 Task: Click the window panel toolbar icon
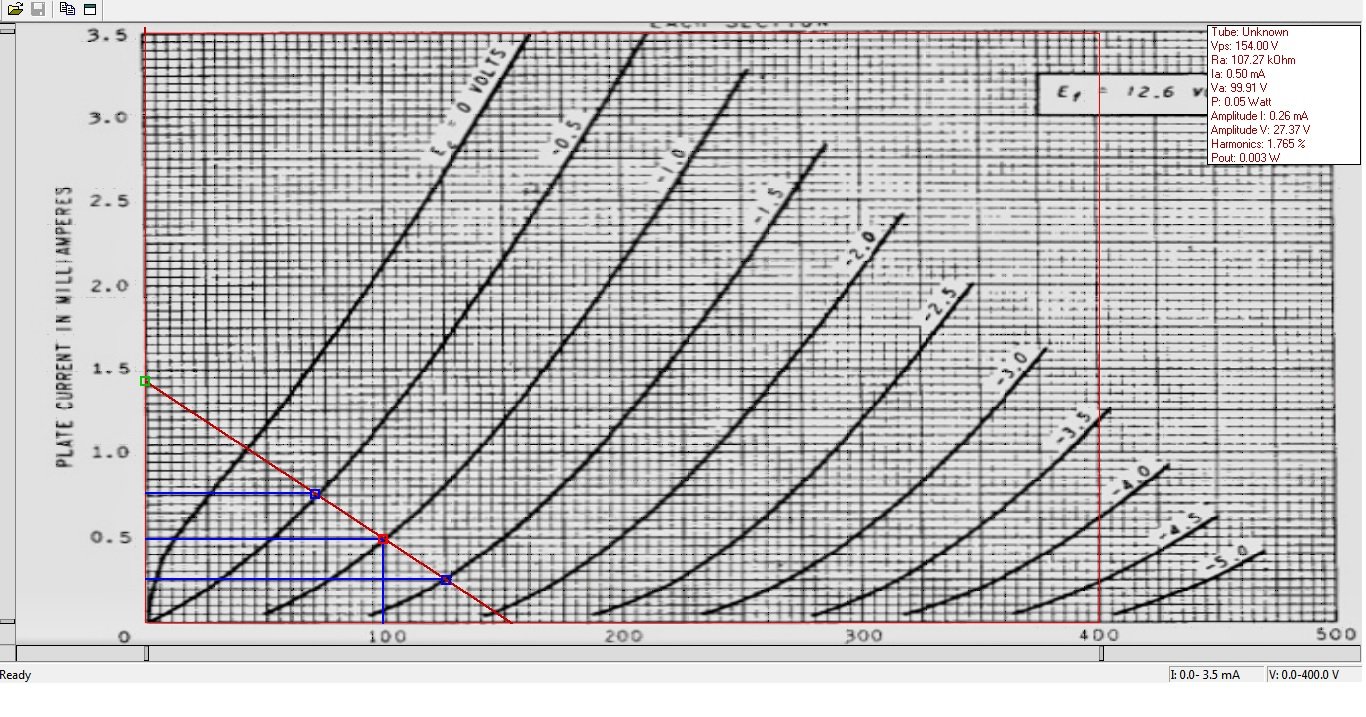tap(90, 9)
